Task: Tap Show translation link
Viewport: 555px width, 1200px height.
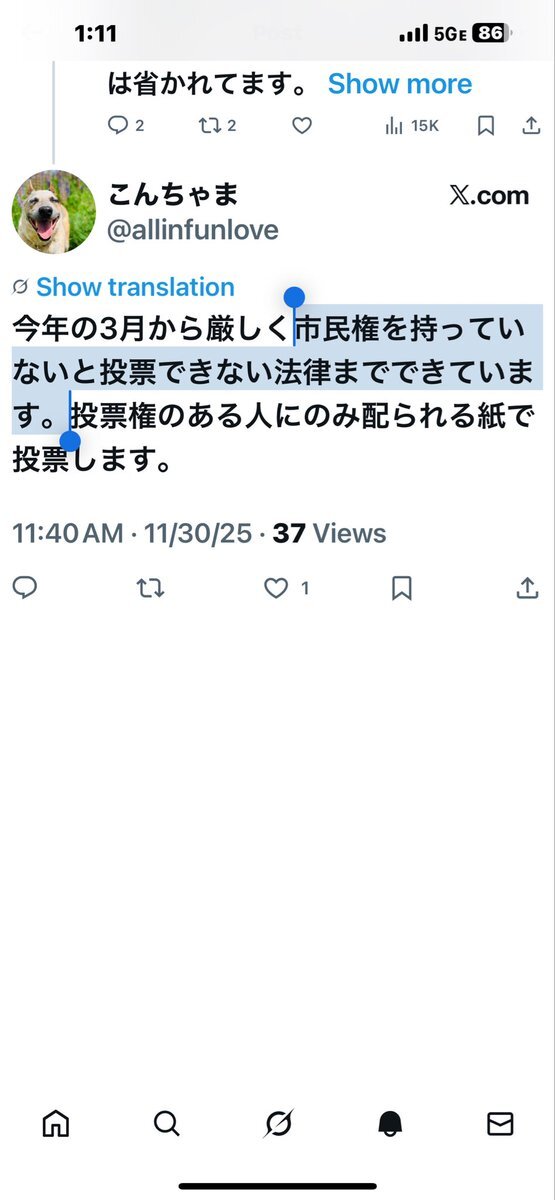Action: tap(135, 287)
